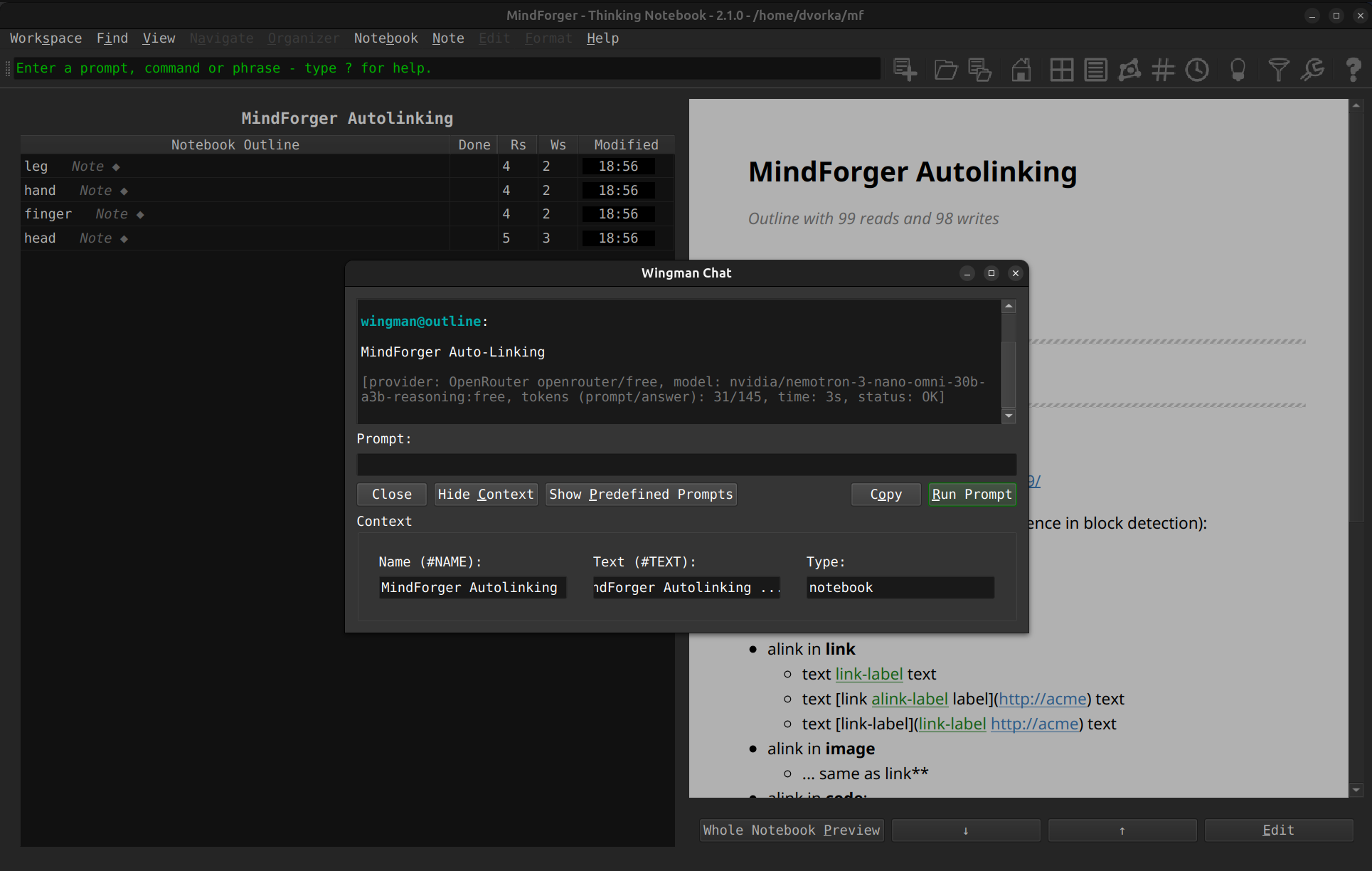1372x871 pixels.
Task: Focus the command prompt entry bar
Action: pyautogui.click(x=447, y=68)
